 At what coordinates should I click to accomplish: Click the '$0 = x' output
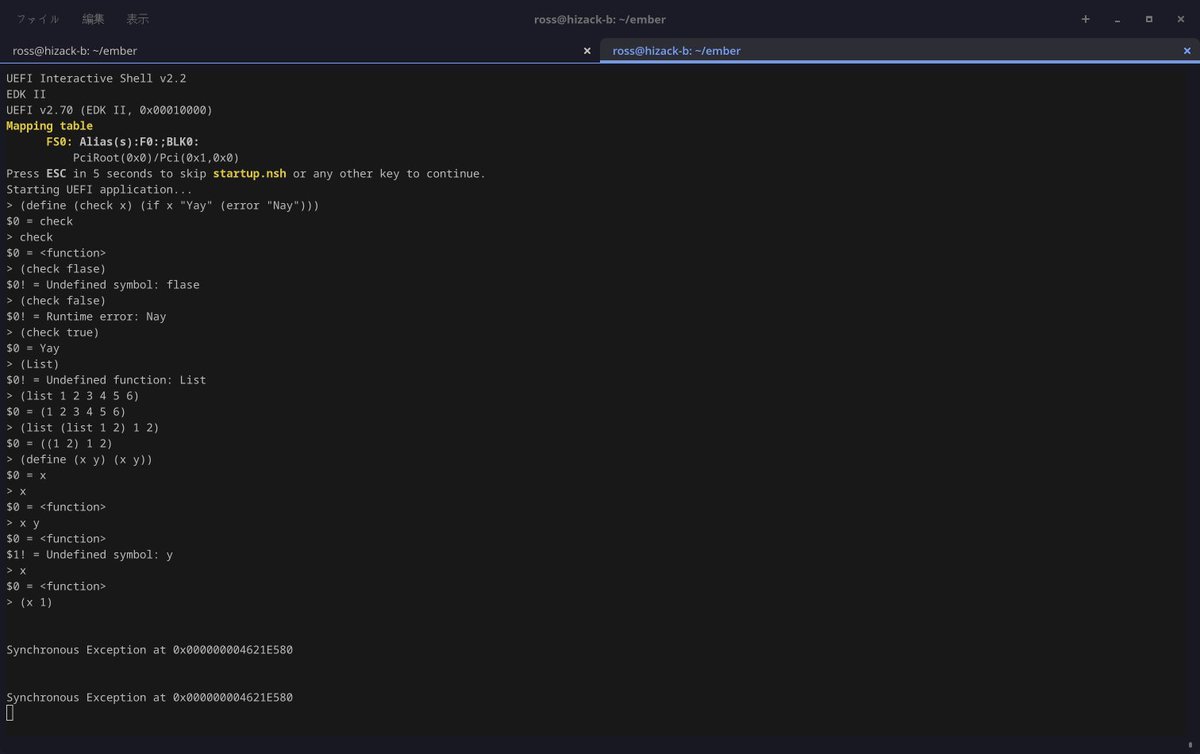pos(26,475)
